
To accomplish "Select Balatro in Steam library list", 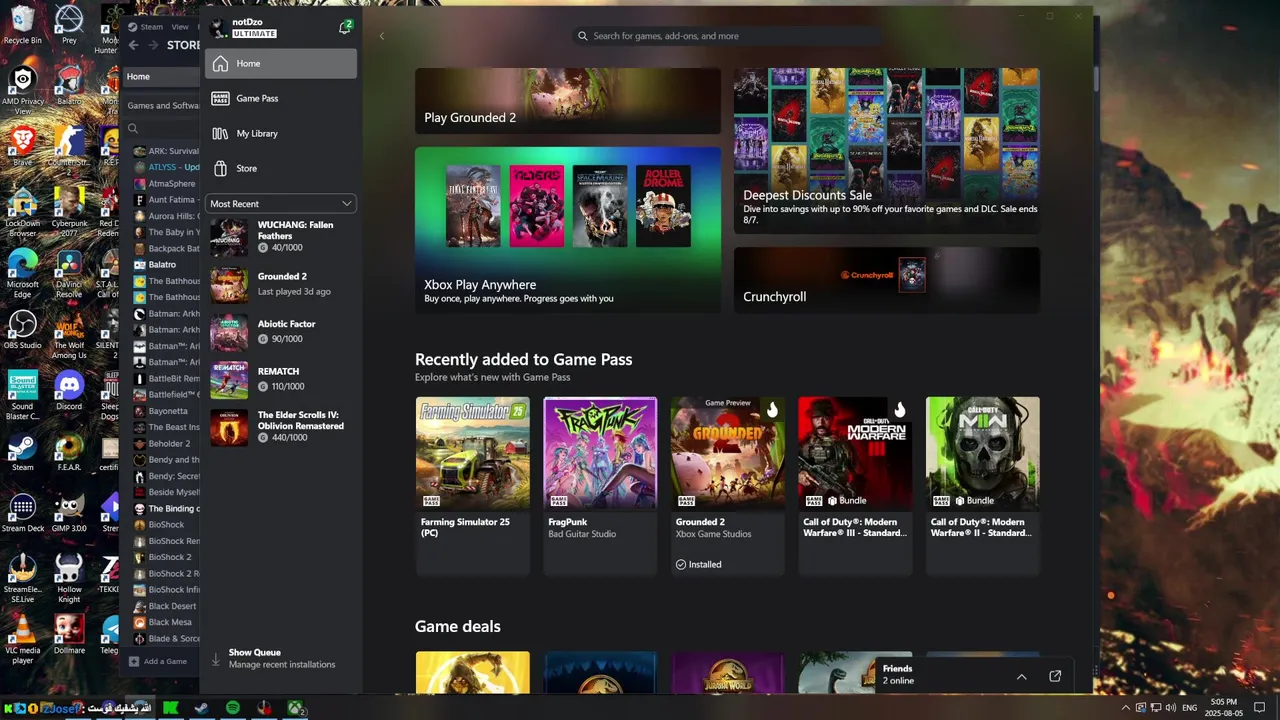I will click(162, 265).
